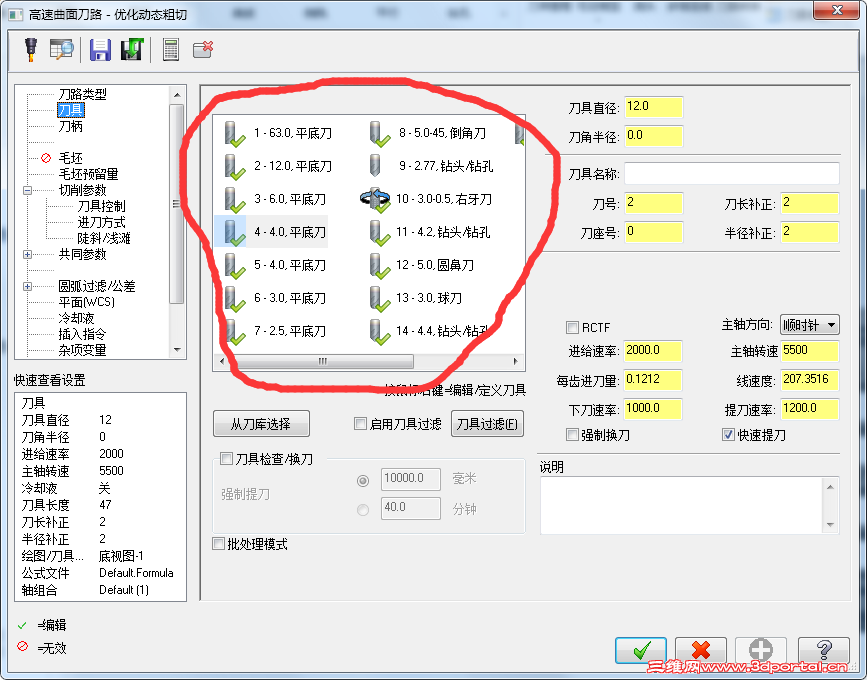This screenshot has width=867, height=680.
Task: Select tool 2 - 12.0 平底刀 icon
Action: pyautogui.click(x=234, y=167)
